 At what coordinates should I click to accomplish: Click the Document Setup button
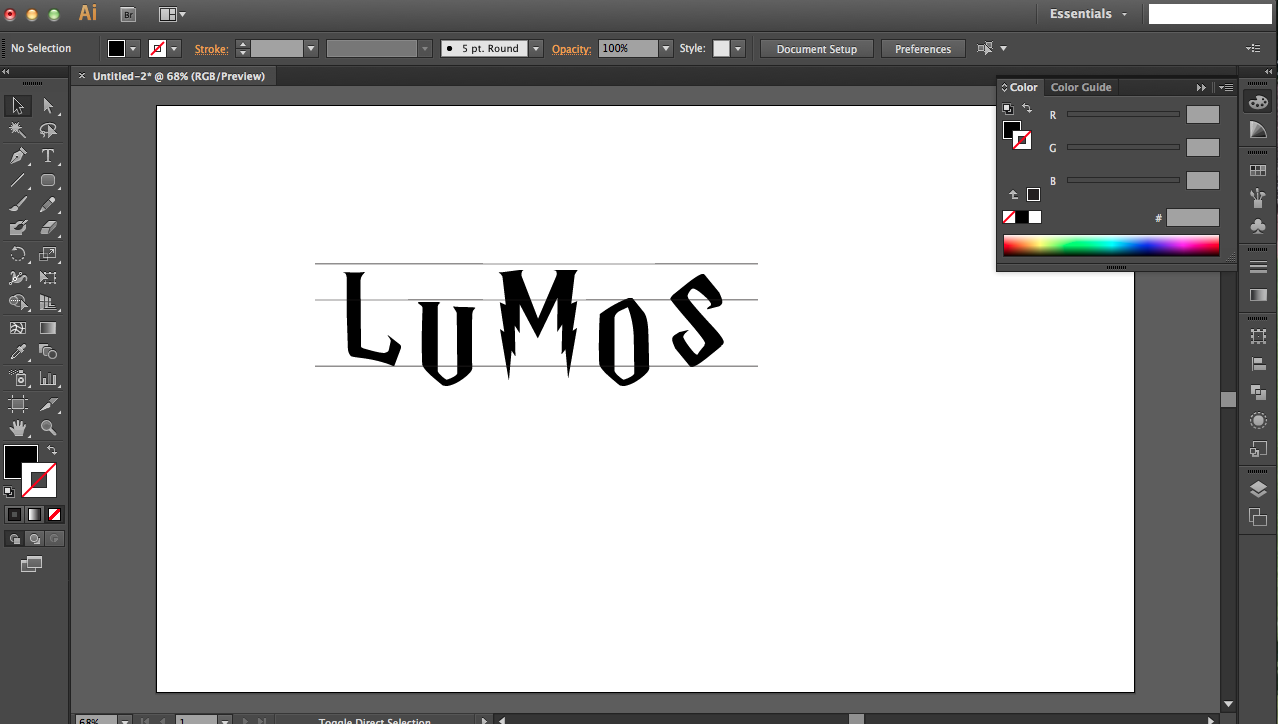click(817, 48)
